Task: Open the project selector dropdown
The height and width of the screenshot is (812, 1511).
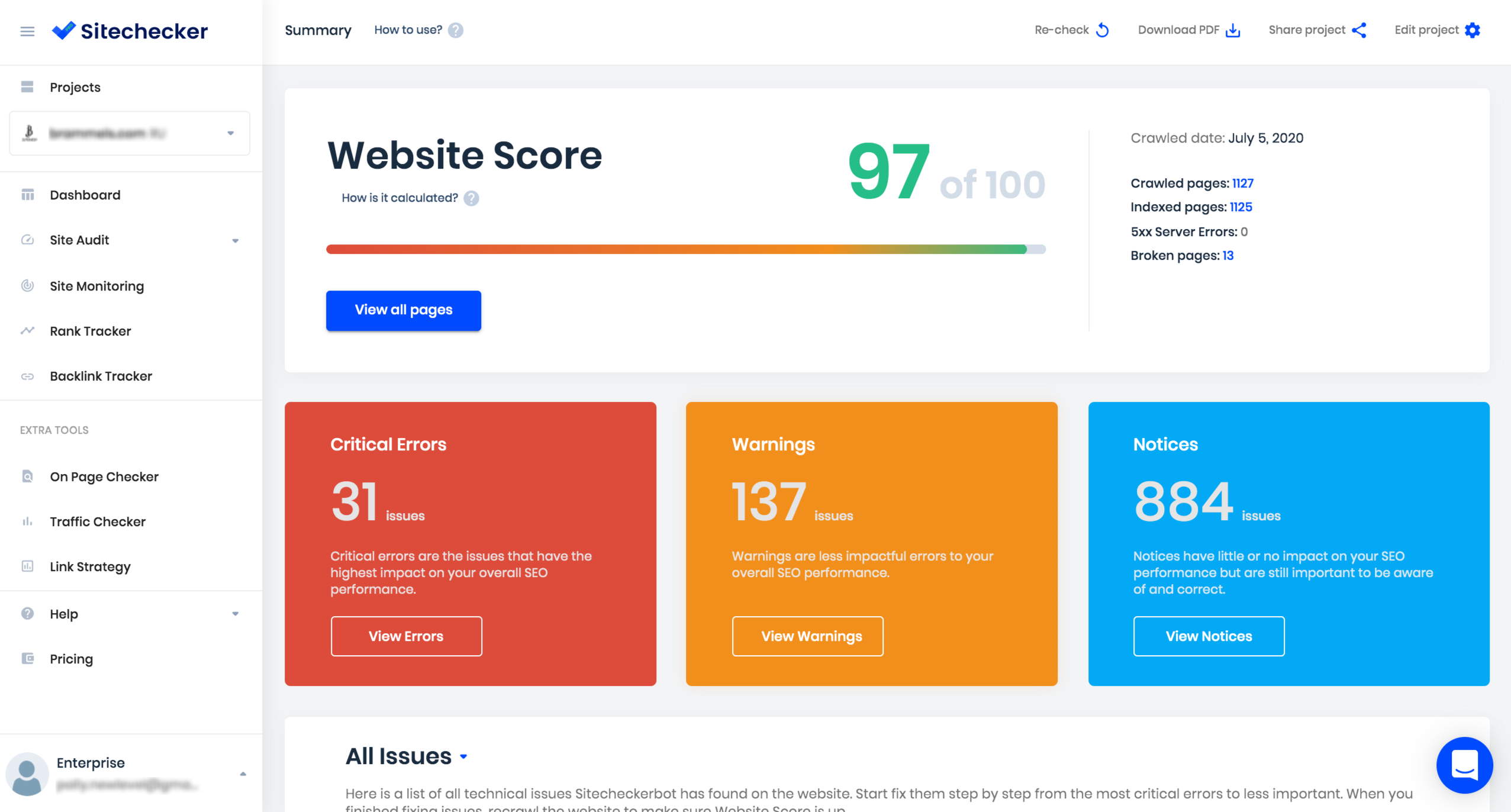Action: [x=230, y=133]
